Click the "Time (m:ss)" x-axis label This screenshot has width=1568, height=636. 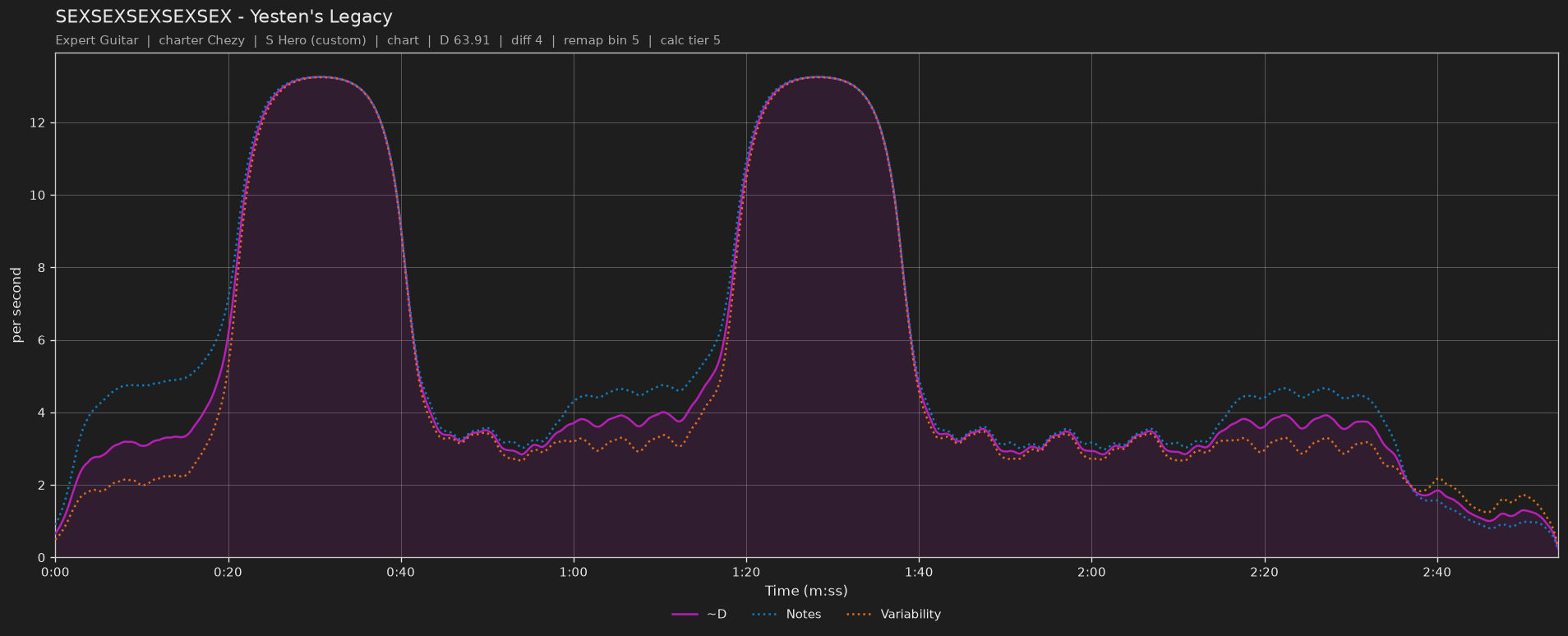click(806, 591)
